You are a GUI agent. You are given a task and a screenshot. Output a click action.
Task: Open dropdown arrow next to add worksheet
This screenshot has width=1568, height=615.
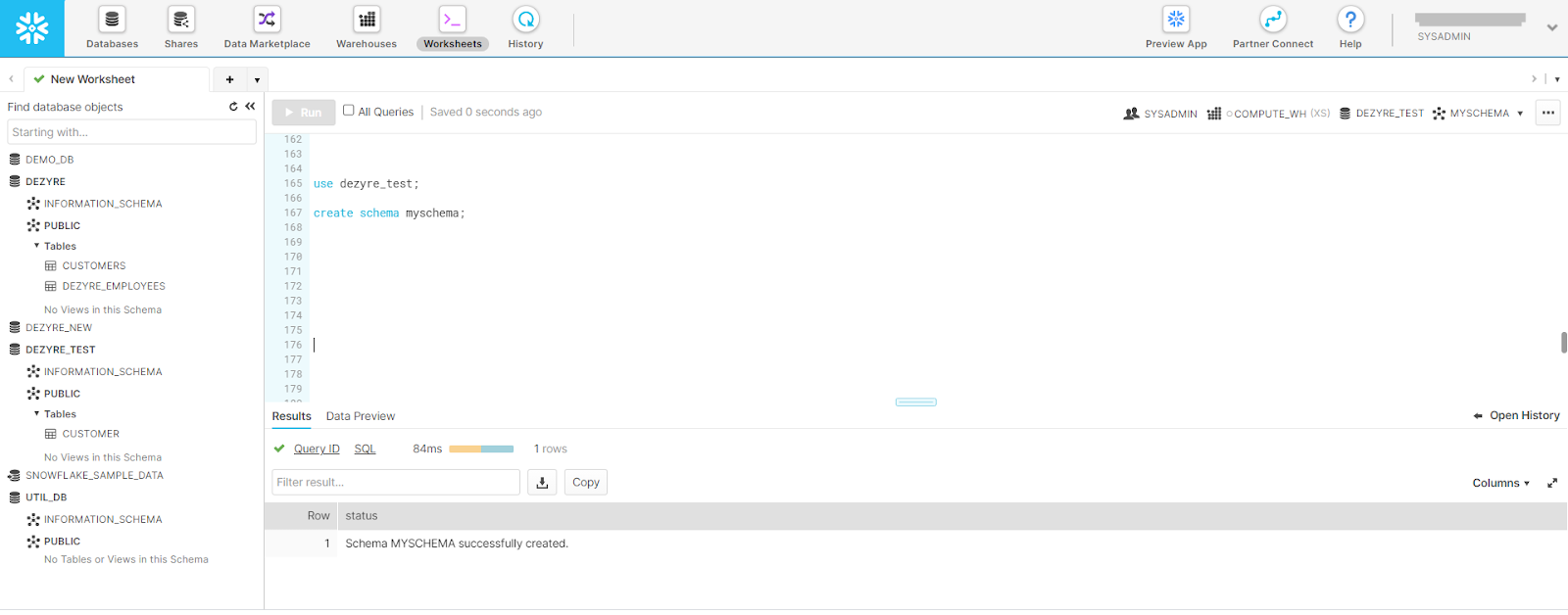(257, 80)
